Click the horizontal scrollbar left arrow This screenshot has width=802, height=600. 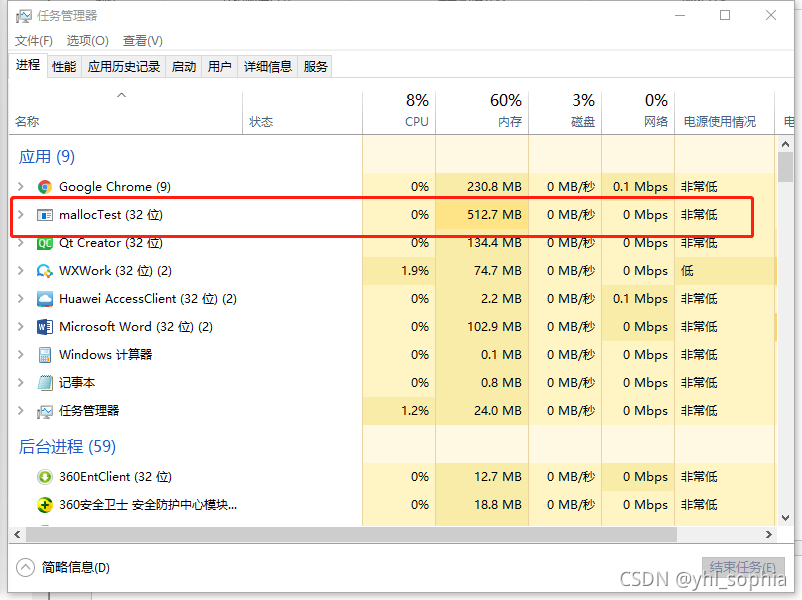(17, 535)
